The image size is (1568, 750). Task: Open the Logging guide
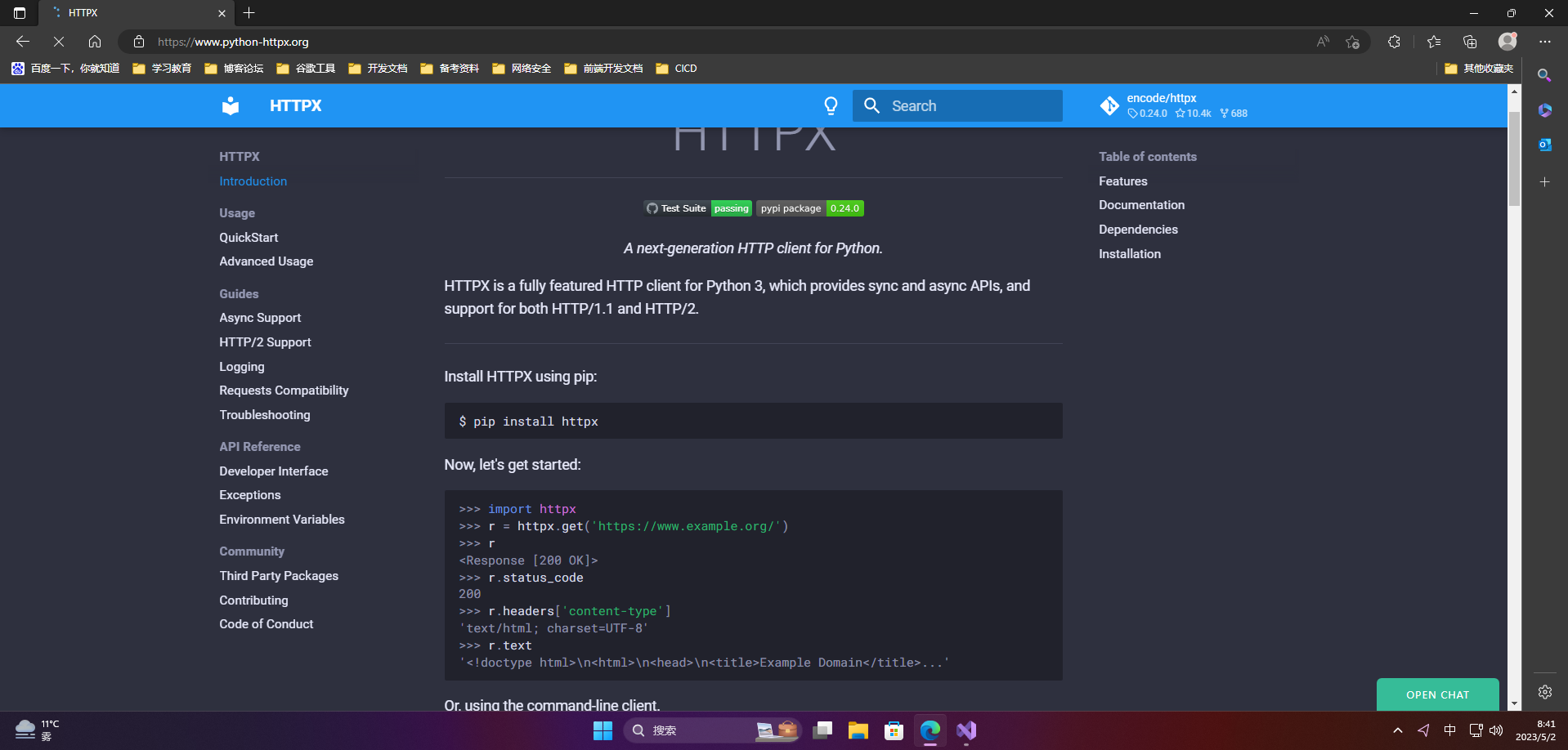(241, 367)
